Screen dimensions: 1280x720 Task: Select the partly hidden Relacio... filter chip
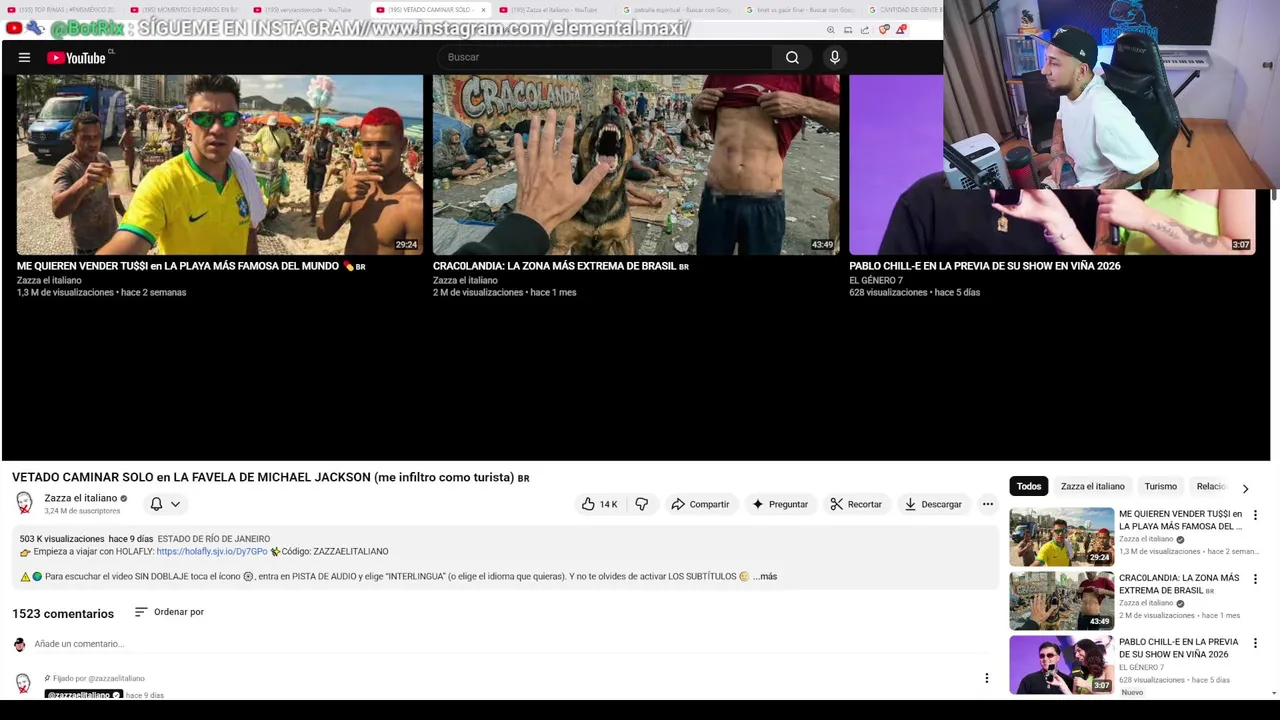click(x=1211, y=487)
